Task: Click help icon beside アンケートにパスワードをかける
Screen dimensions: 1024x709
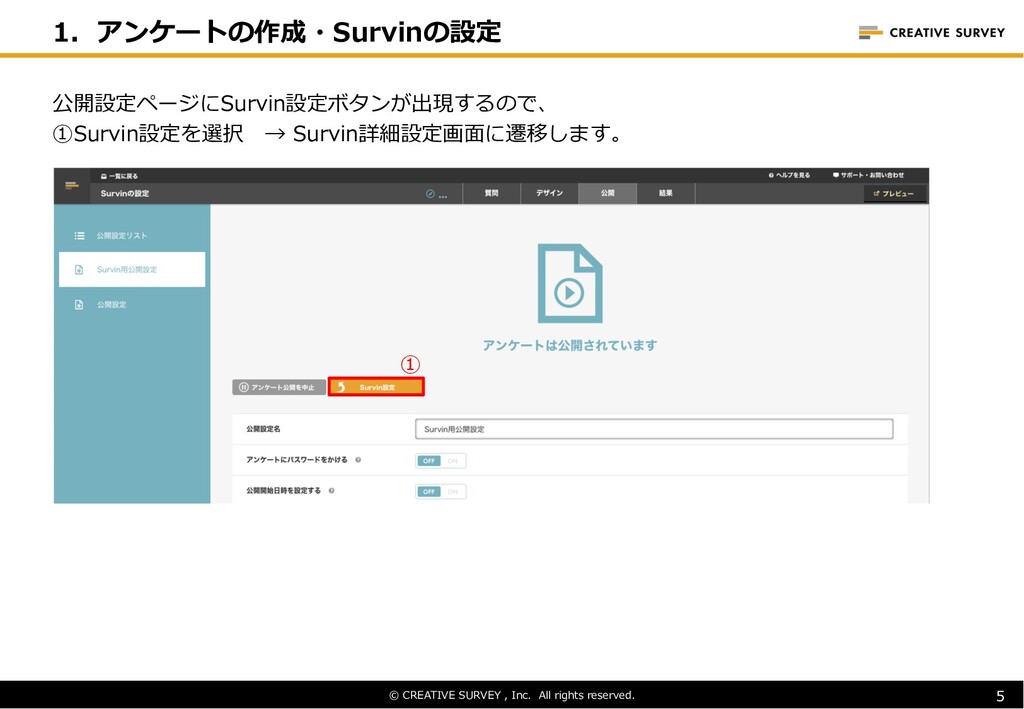Action: (x=358, y=460)
